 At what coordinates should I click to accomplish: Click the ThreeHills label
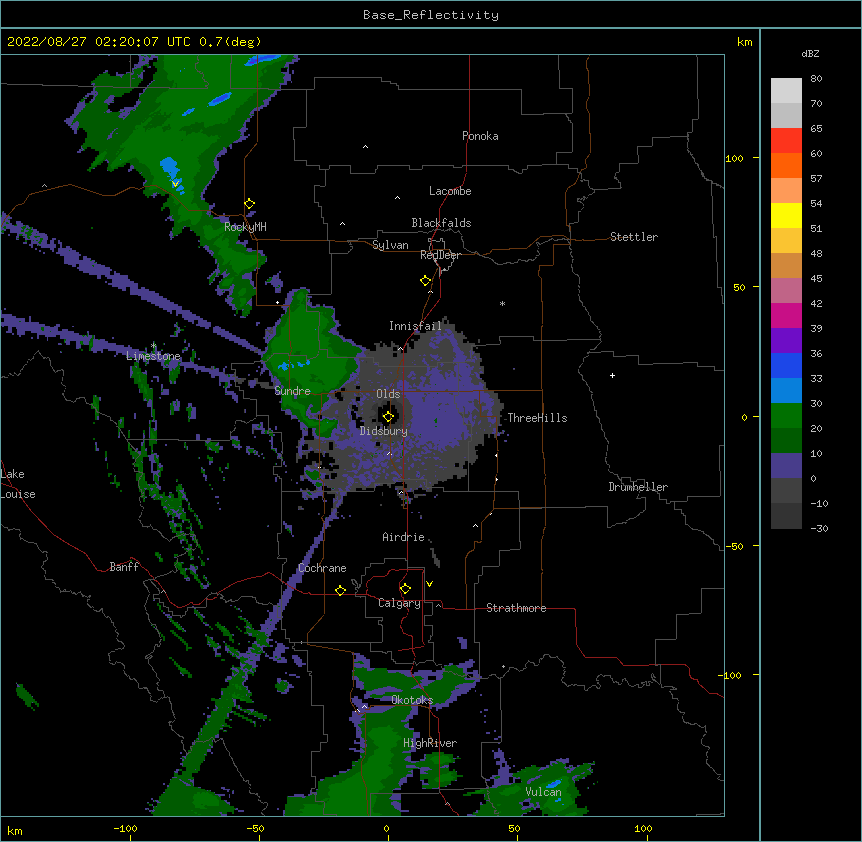tap(537, 418)
